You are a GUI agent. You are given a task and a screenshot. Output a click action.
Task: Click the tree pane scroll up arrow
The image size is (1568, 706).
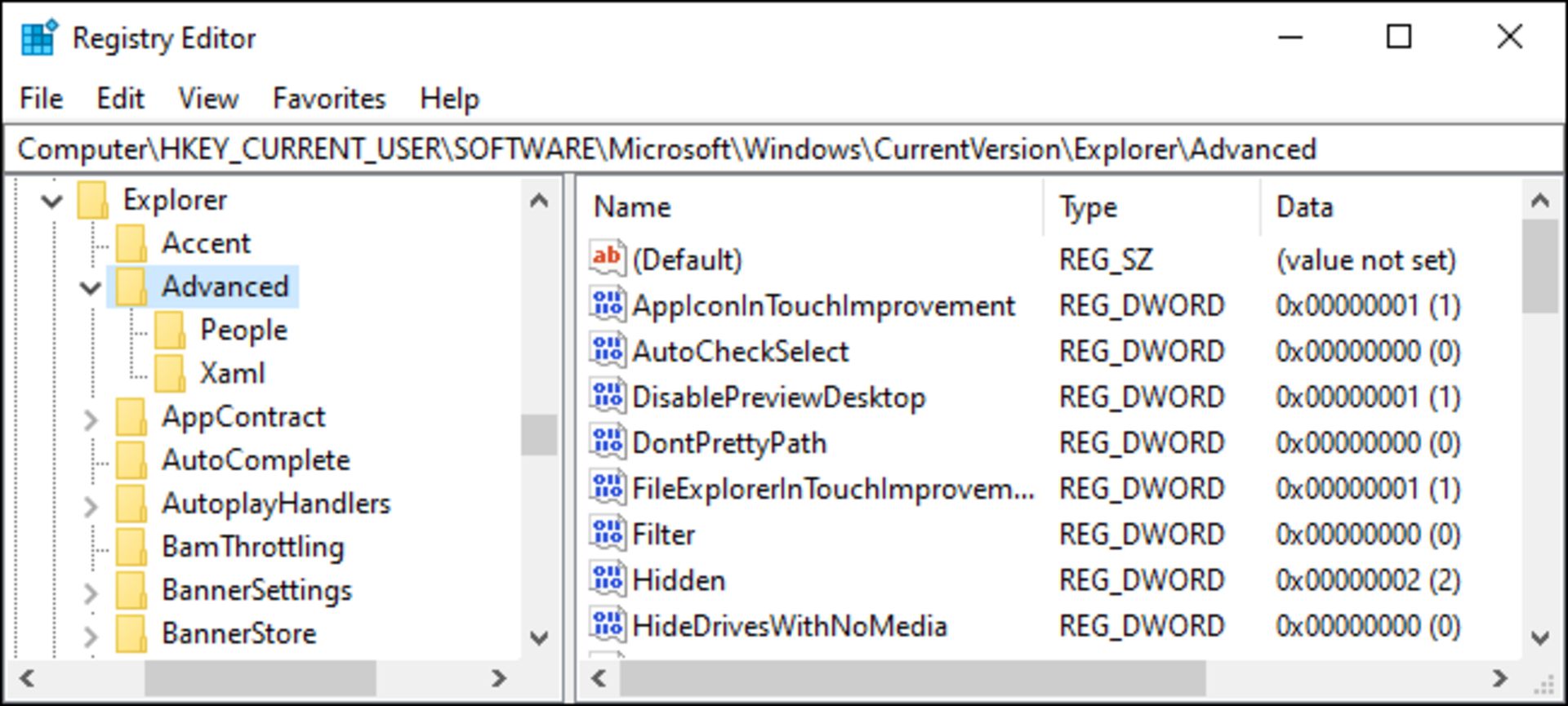click(x=539, y=200)
